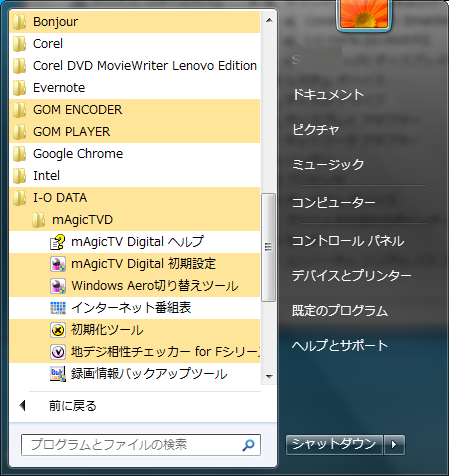The height and width of the screenshot is (476, 449).
Task: Open the インターネット番組表 grid icon
Action: click(x=57, y=308)
